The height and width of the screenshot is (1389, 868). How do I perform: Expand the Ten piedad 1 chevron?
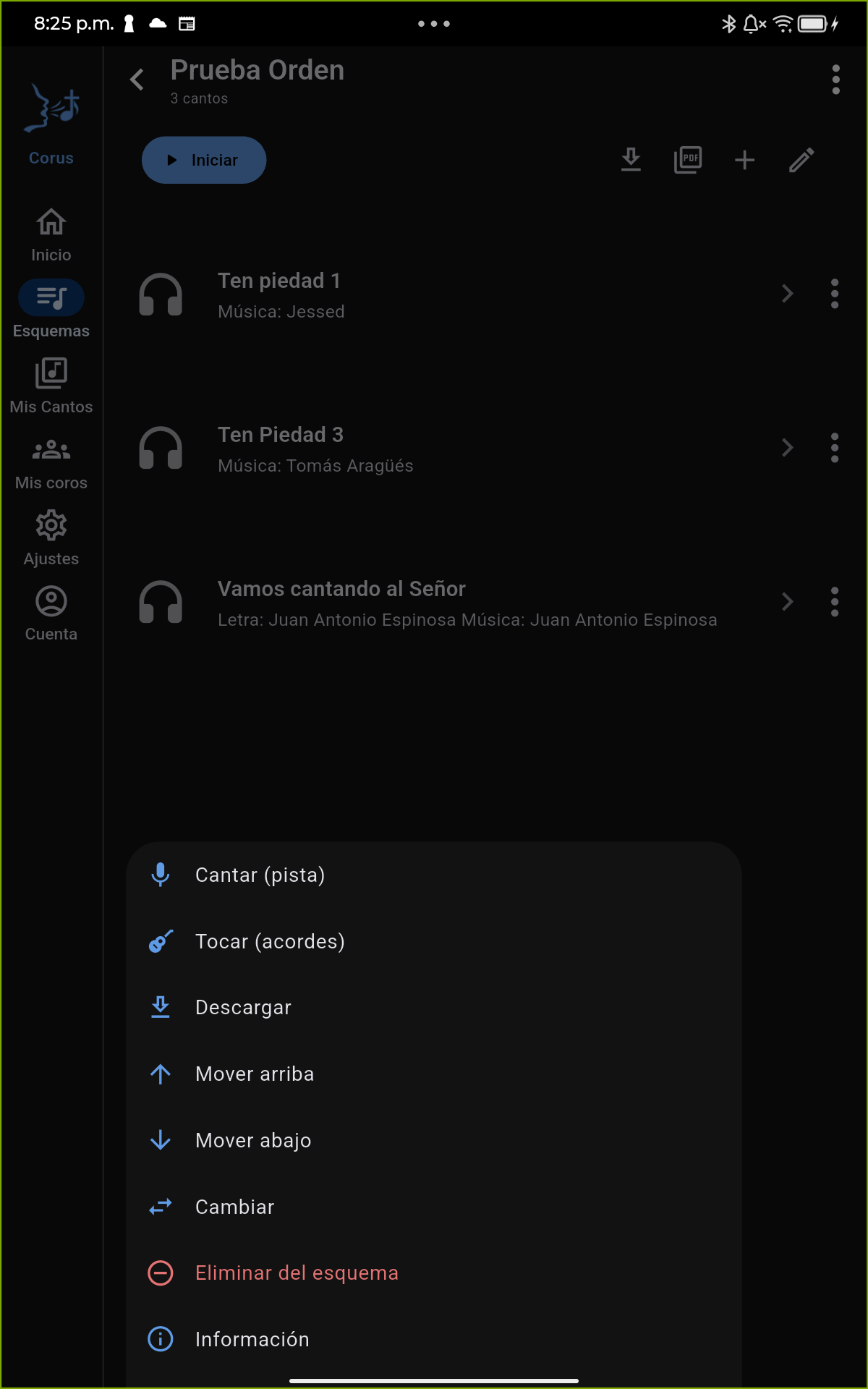pos(788,294)
